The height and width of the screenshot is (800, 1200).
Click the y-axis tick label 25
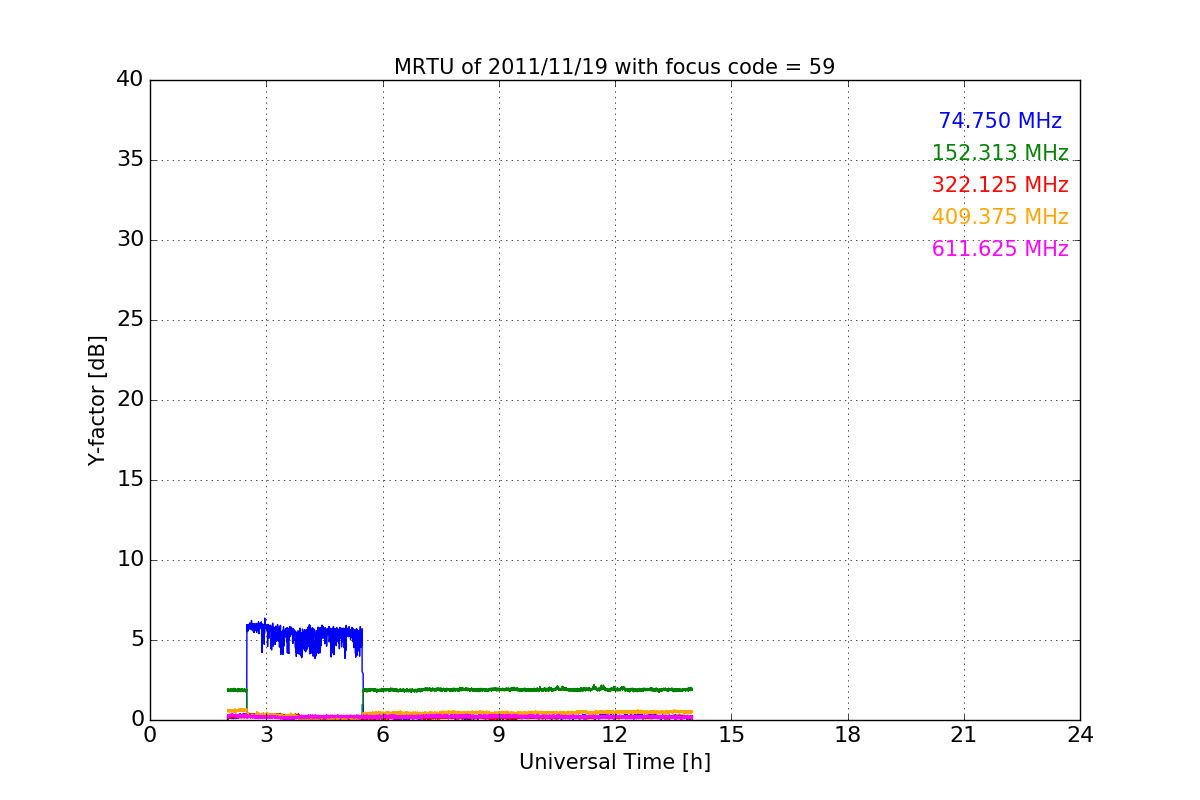click(x=130, y=320)
